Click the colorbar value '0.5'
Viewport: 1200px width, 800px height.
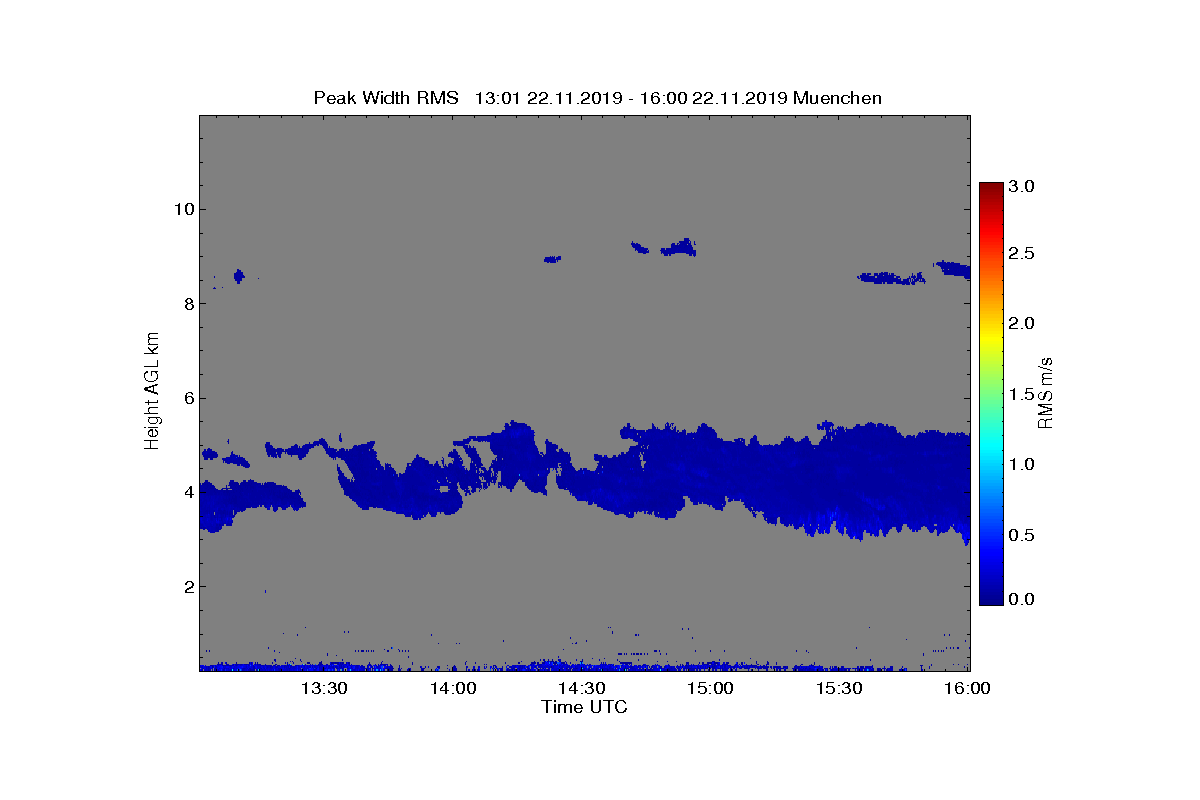(x=1020, y=535)
